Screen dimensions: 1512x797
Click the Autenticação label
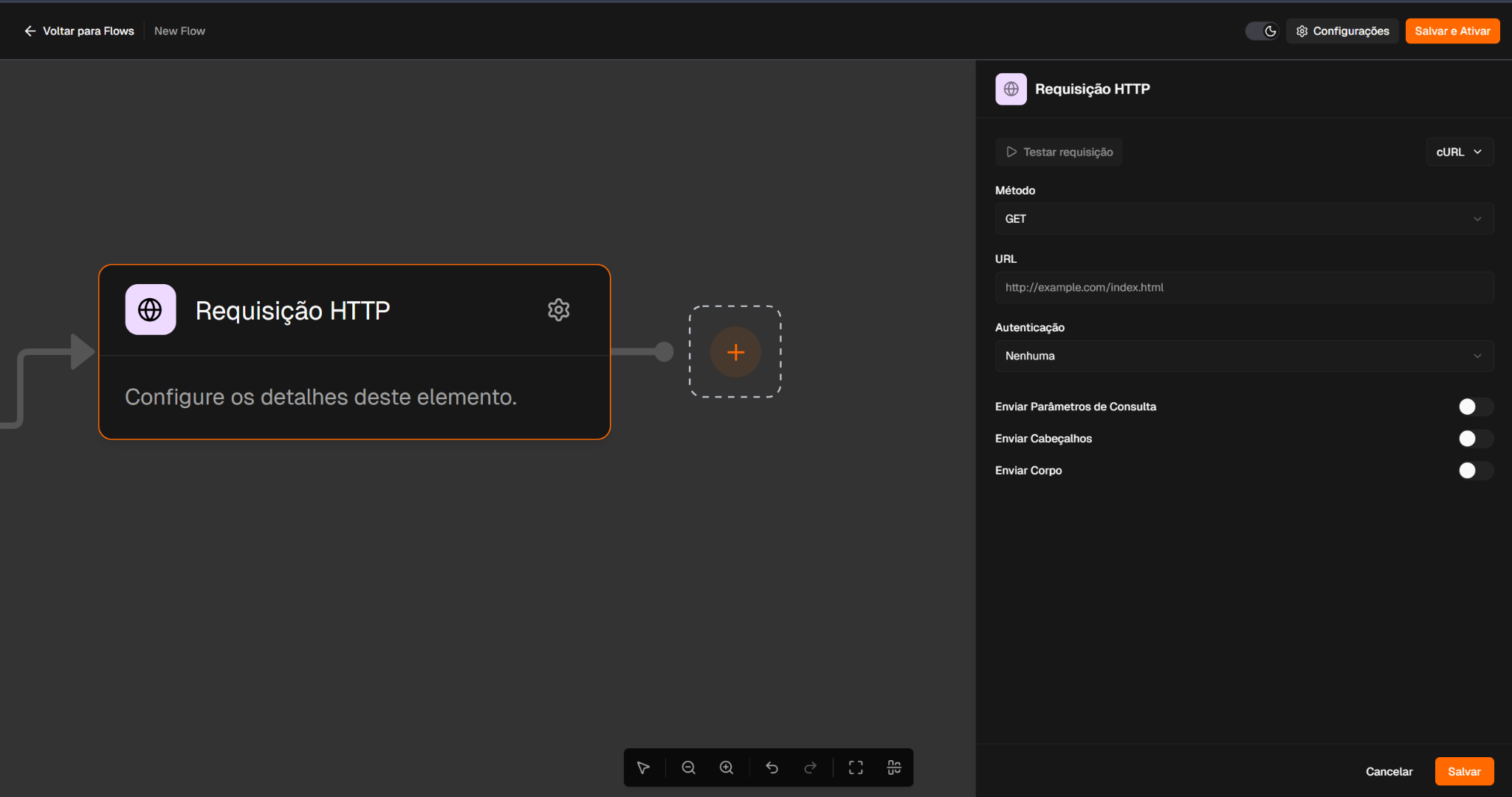click(1030, 328)
